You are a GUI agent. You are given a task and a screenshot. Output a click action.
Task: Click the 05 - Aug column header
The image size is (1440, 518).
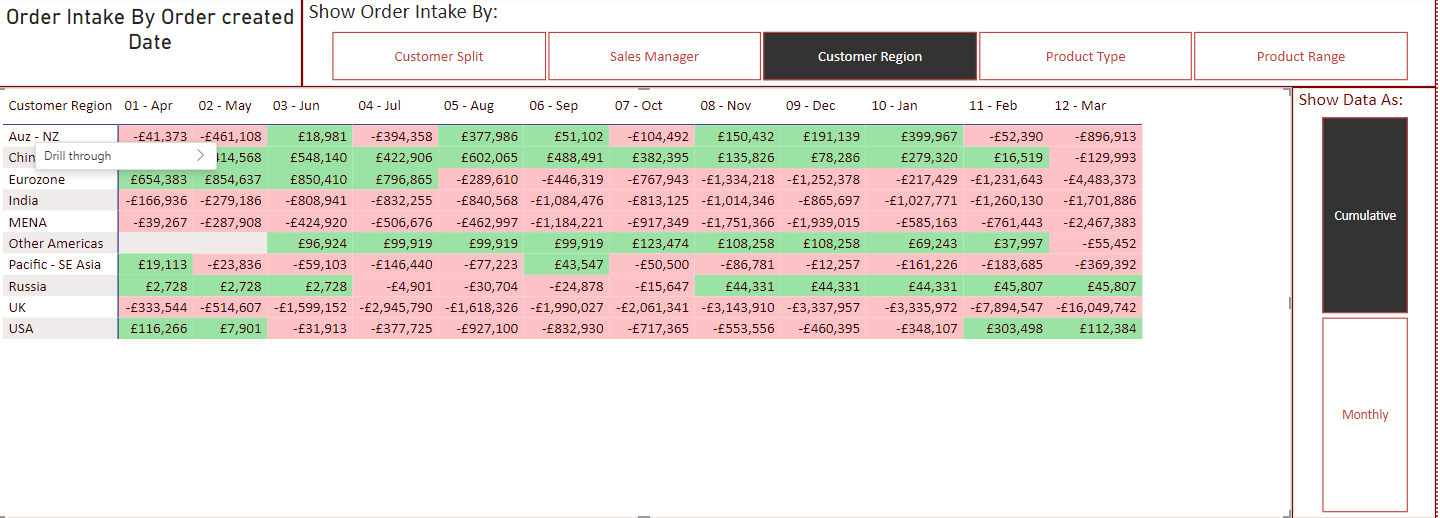pyautogui.click(x=469, y=105)
